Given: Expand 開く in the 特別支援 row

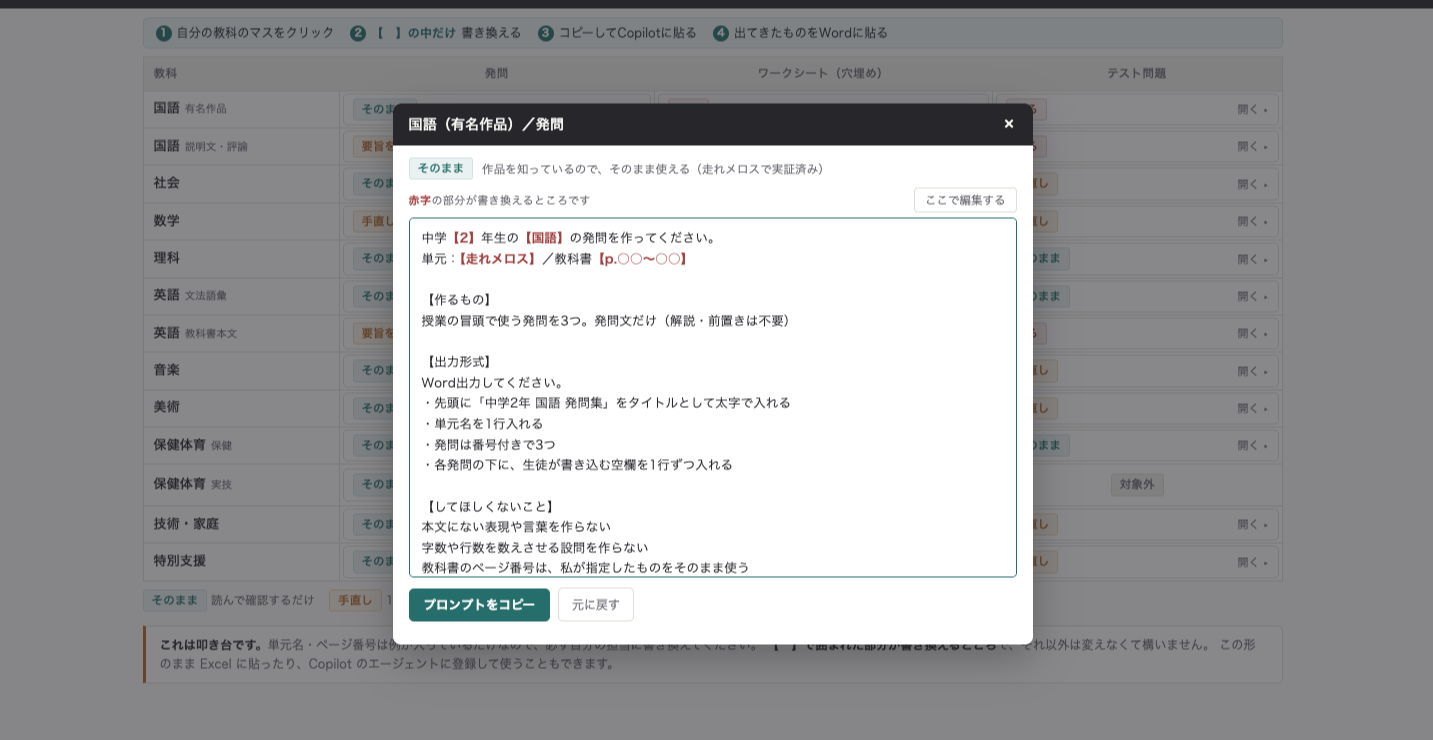Looking at the screenshot, I should 1252,561.
